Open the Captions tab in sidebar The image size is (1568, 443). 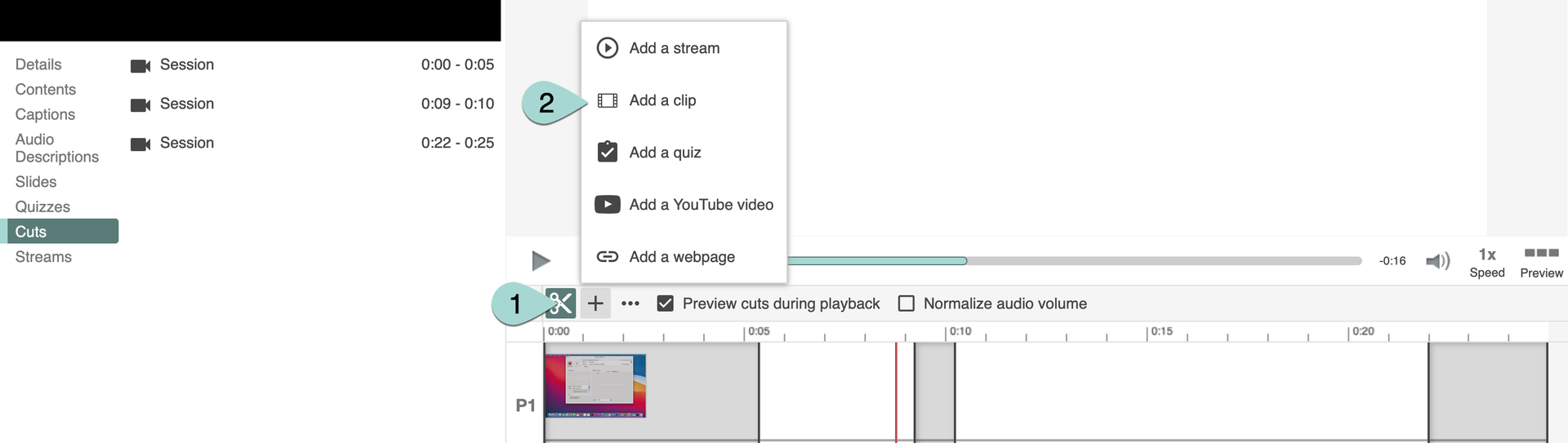point(45,114)
